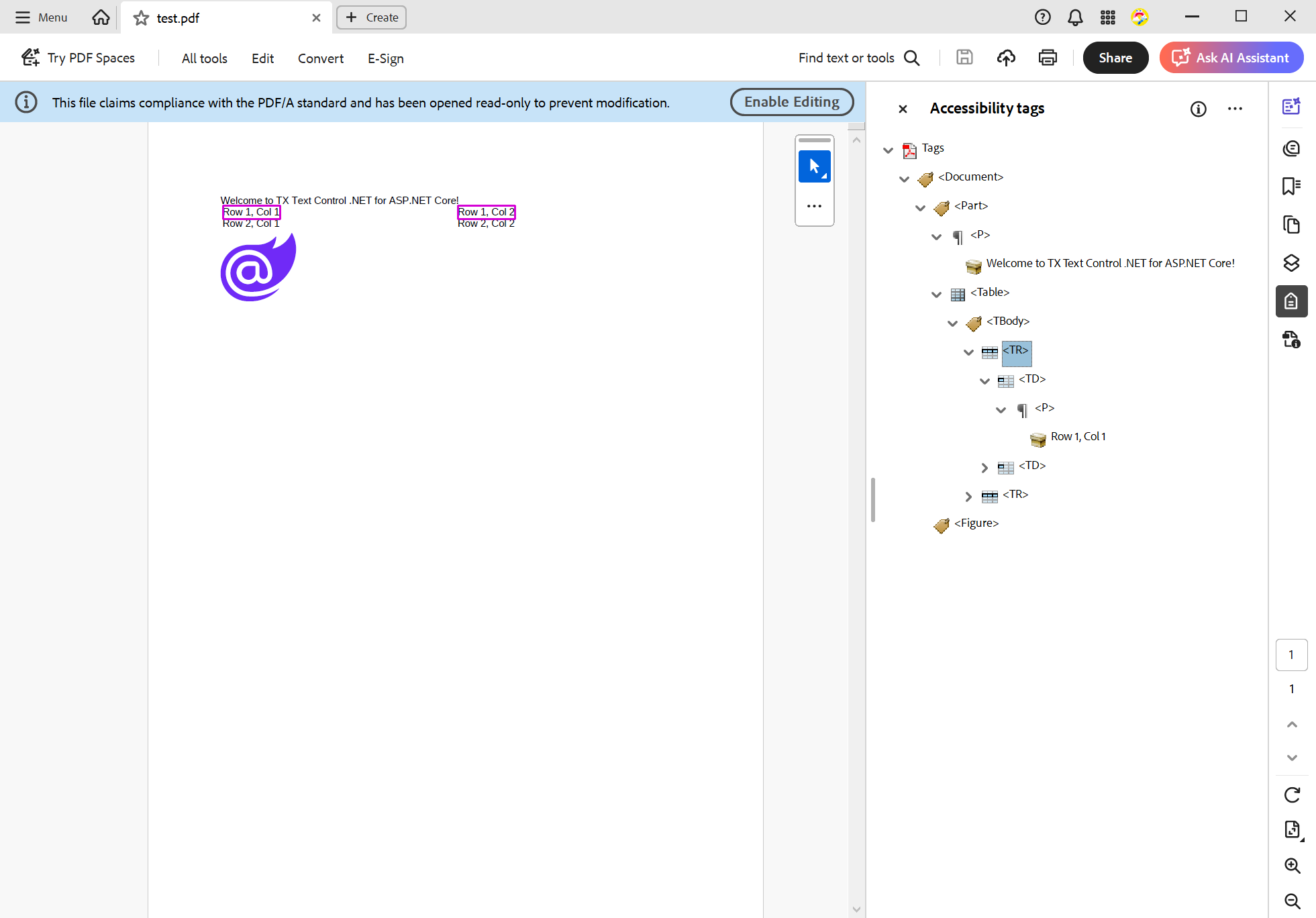Image resolution: width=1316 pixels, height=918 pixels.
Task: Switch to the Convert menu
Action: pyautogui.click(x=320, y=58)
